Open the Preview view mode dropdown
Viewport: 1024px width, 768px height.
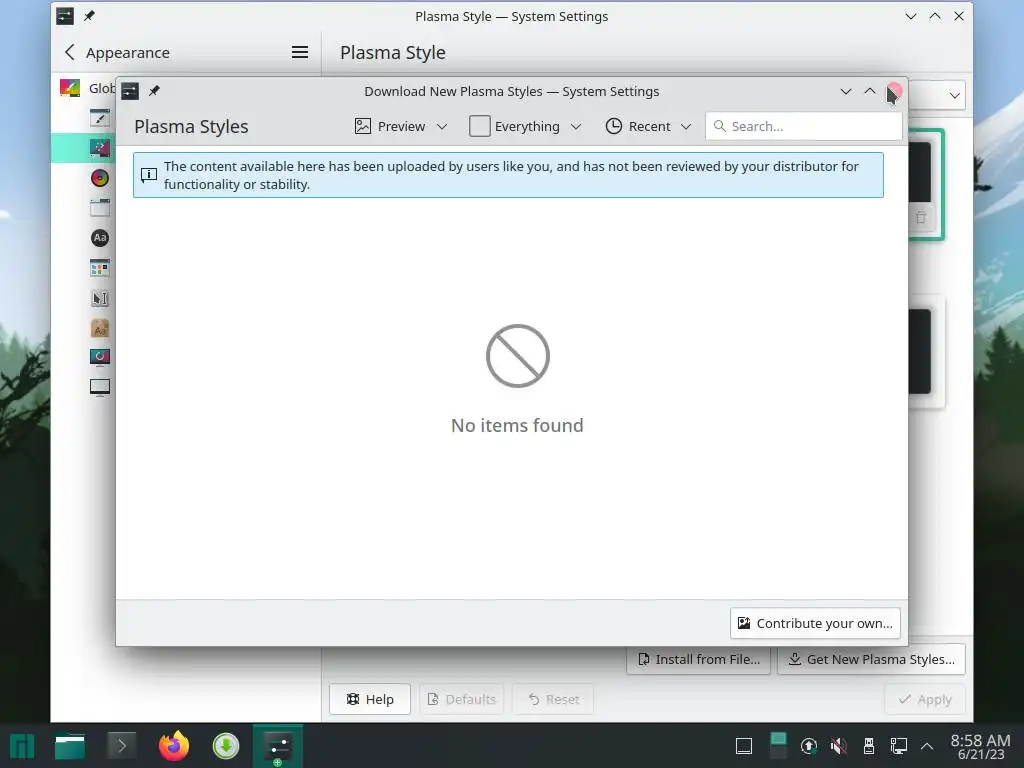401,126
